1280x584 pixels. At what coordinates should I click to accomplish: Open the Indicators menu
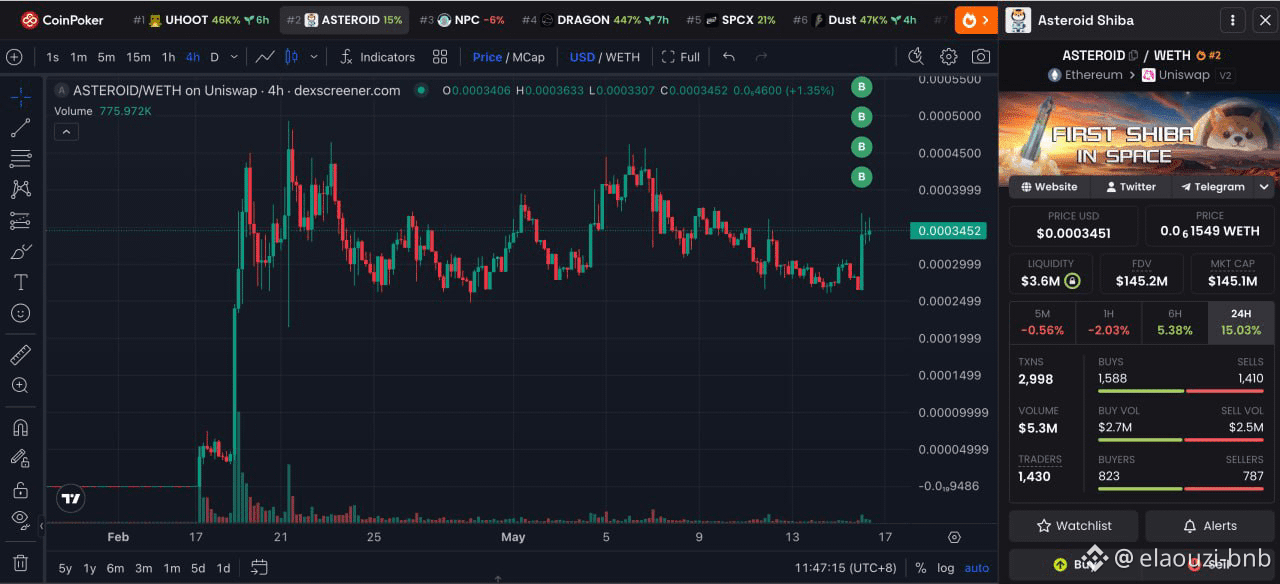point(378,57)
